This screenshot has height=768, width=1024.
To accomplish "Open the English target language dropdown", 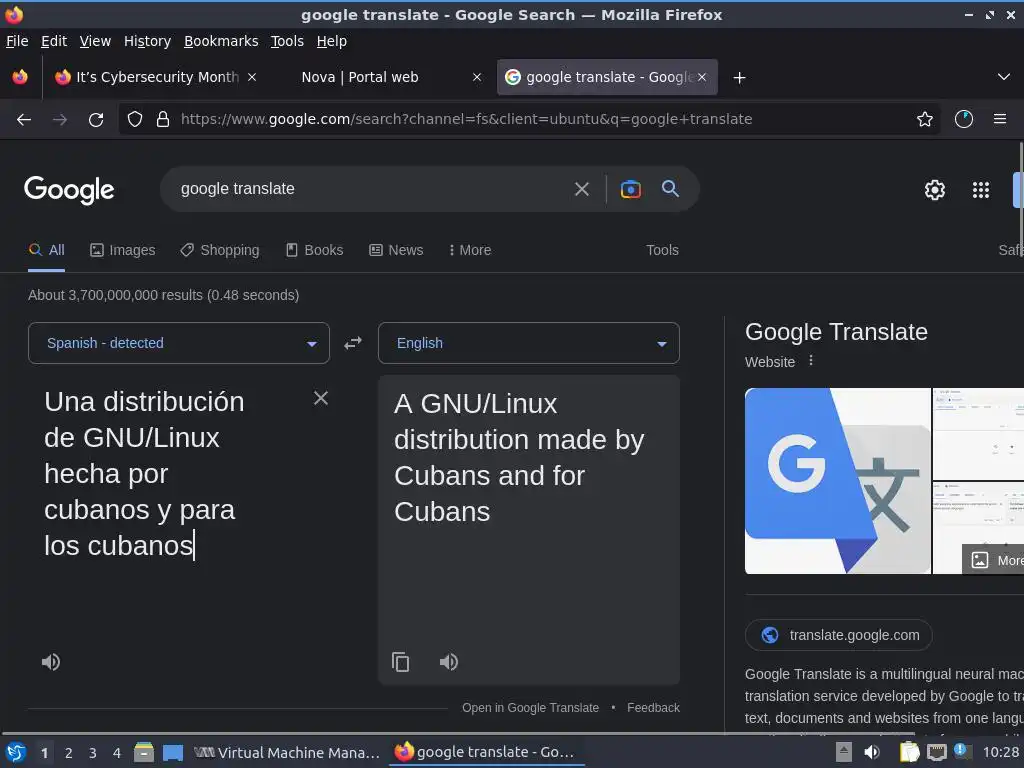I will [x=529, y=343].
